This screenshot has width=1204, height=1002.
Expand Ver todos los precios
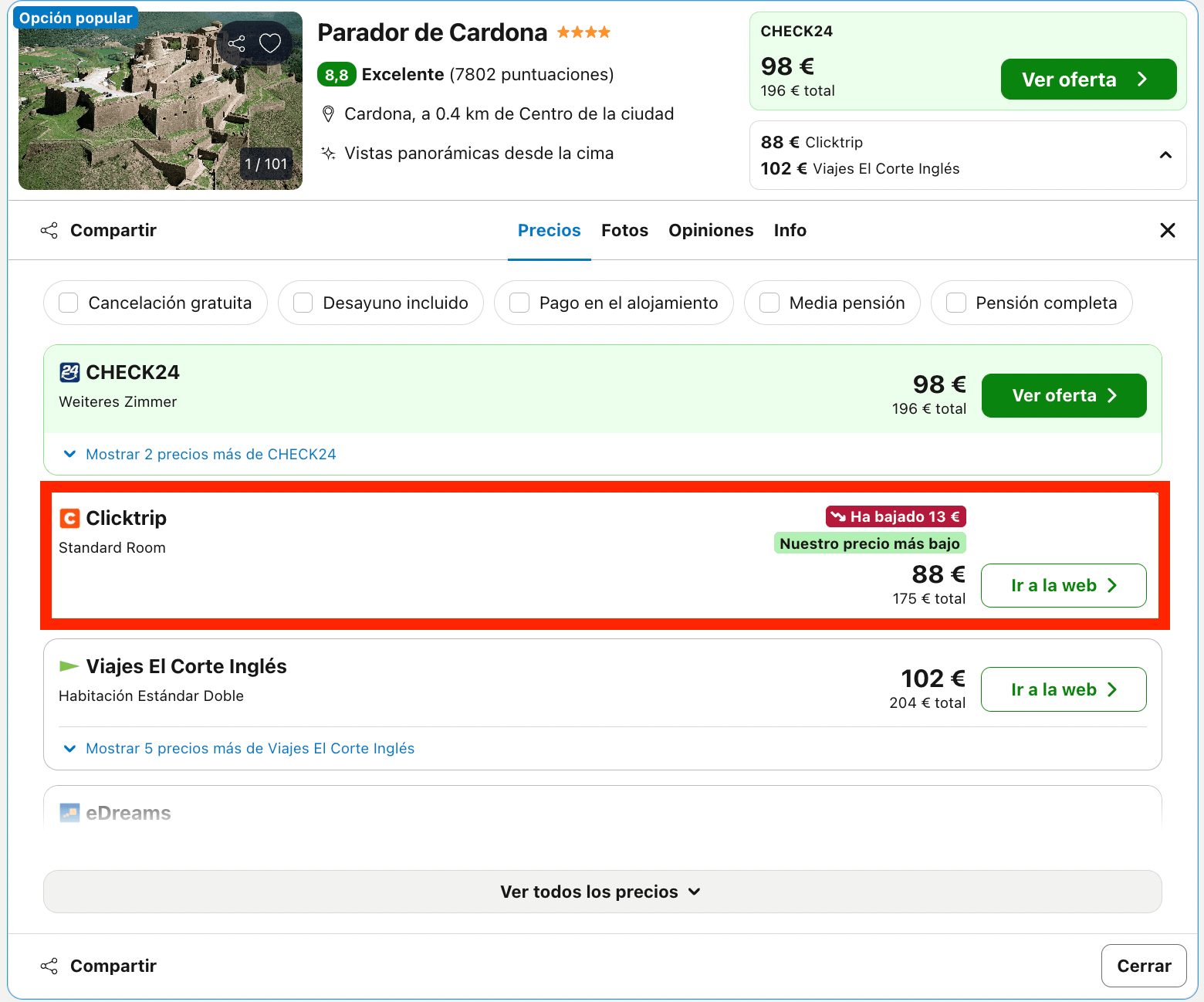pyautogui.click(x=602, y=892)
